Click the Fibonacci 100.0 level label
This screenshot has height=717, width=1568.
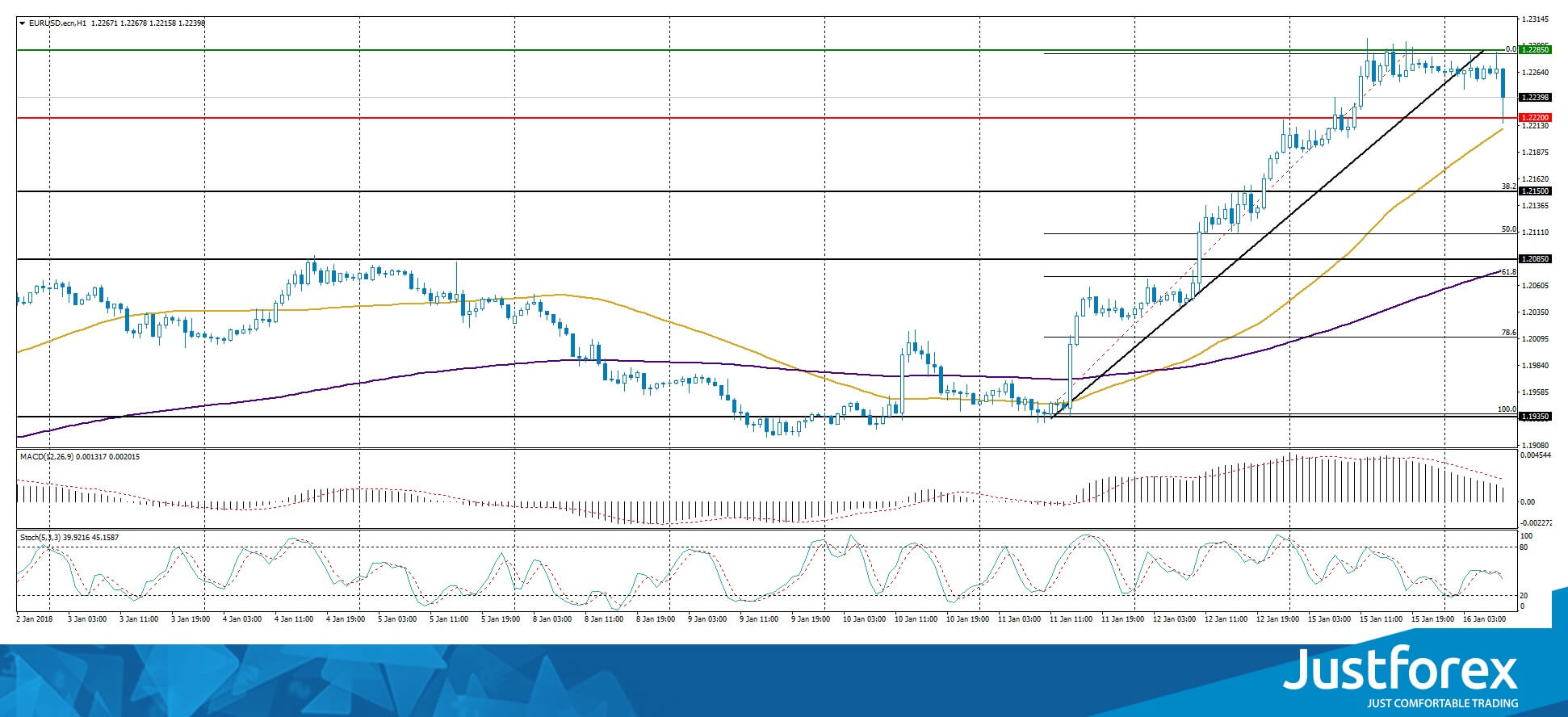click(1507, 409)
